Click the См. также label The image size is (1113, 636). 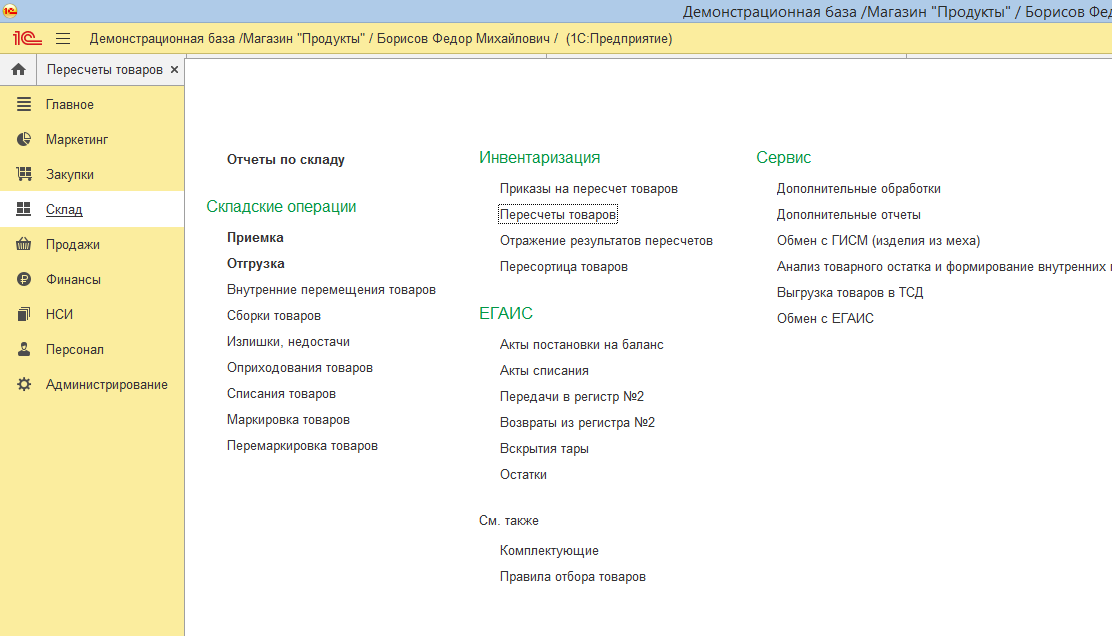508,520
